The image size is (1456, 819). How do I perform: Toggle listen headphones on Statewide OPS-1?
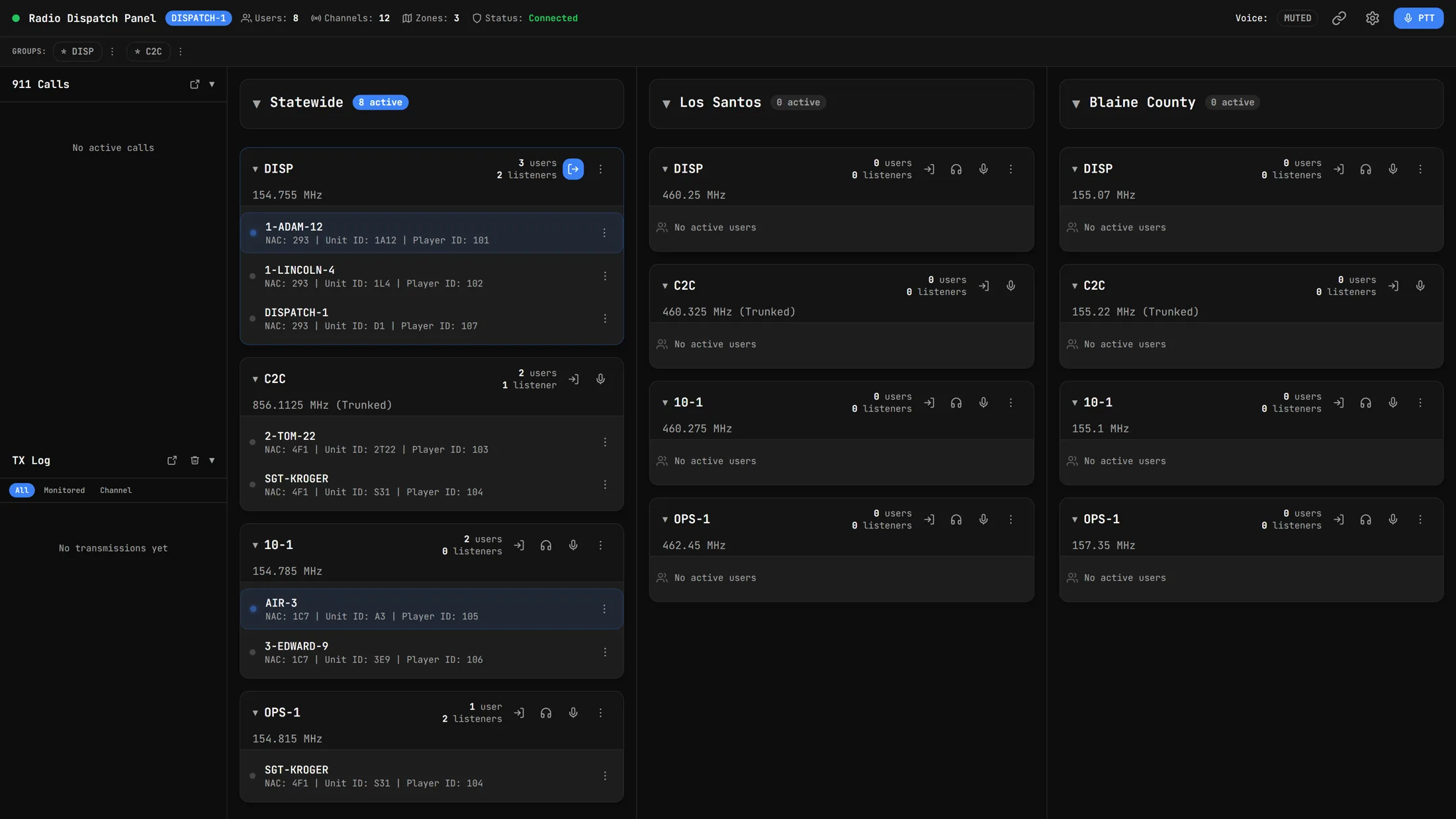click(546, 713)
